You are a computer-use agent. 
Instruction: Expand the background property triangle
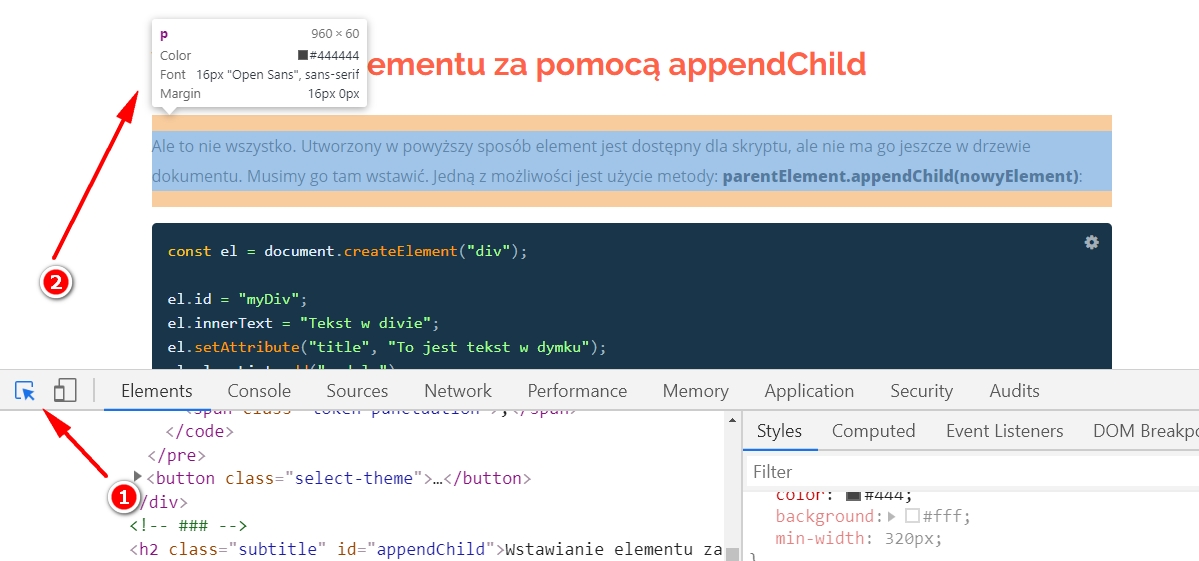(x=892, y=516)
